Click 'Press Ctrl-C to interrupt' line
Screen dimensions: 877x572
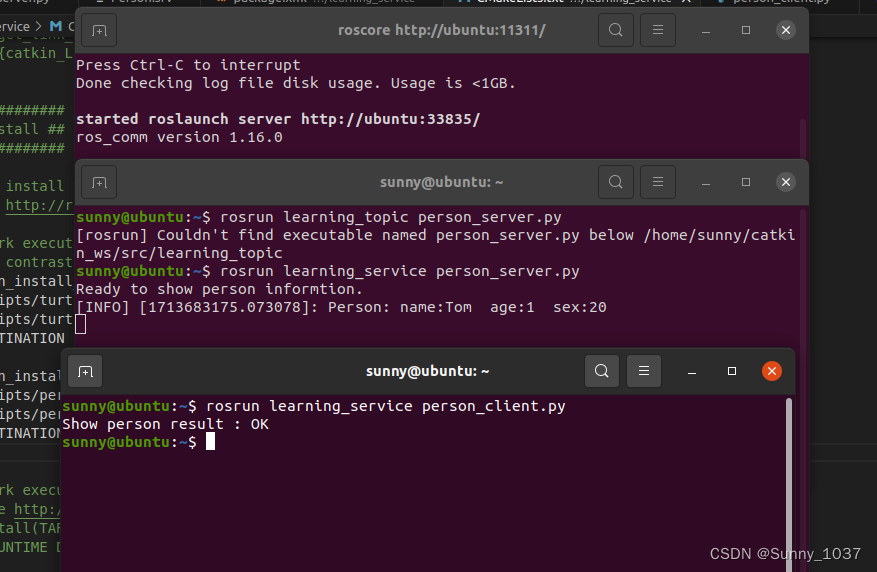[188, 65]
